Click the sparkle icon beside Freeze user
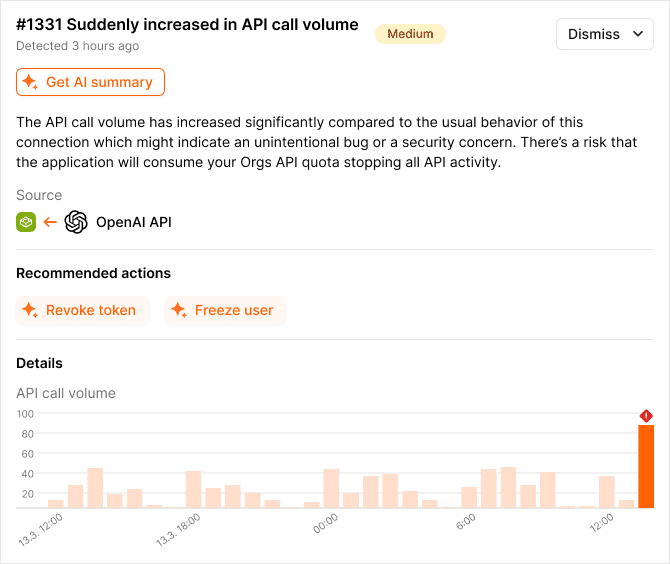The image size is (670, 564). pos(179,310)
